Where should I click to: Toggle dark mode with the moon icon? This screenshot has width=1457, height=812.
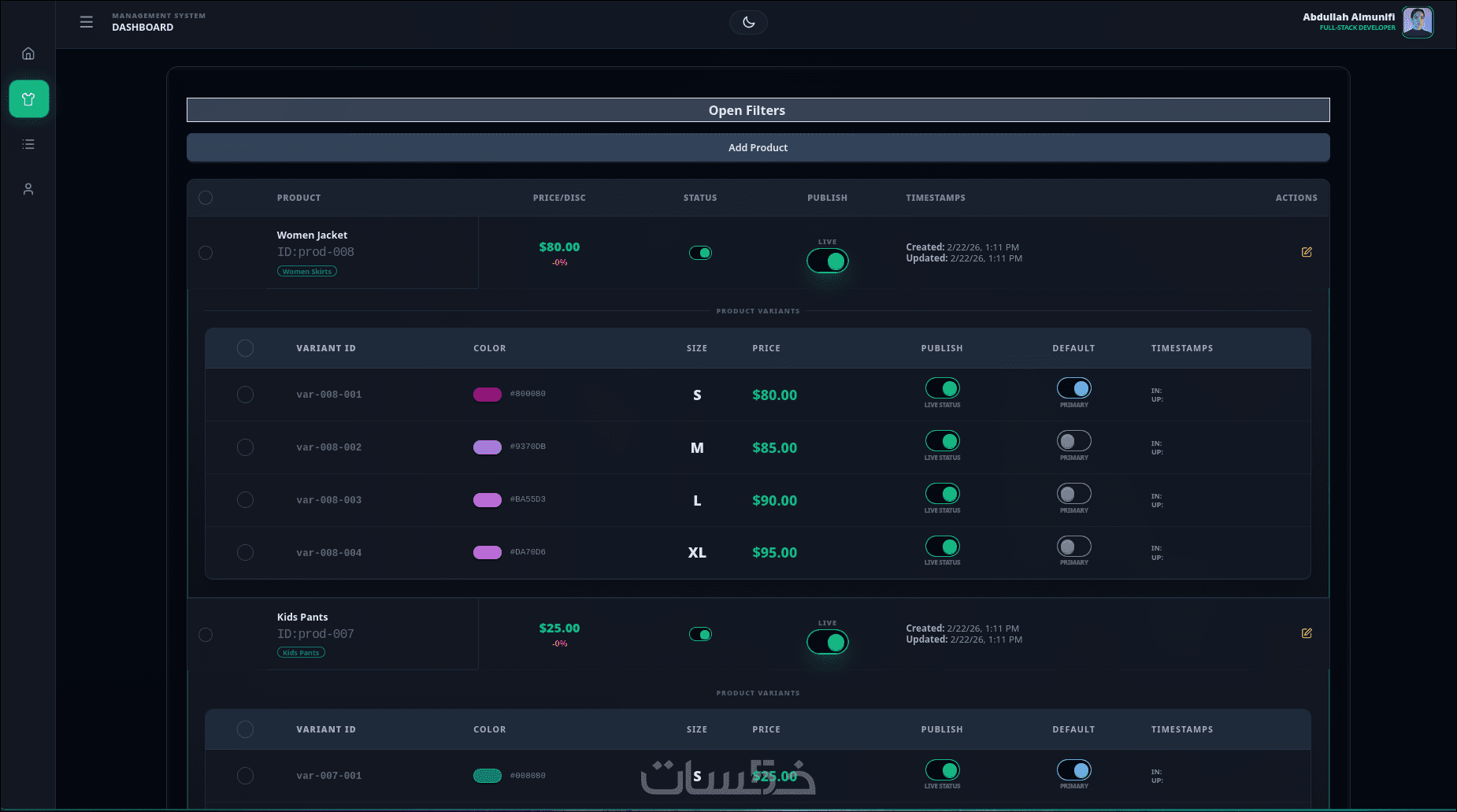[748, 22]
